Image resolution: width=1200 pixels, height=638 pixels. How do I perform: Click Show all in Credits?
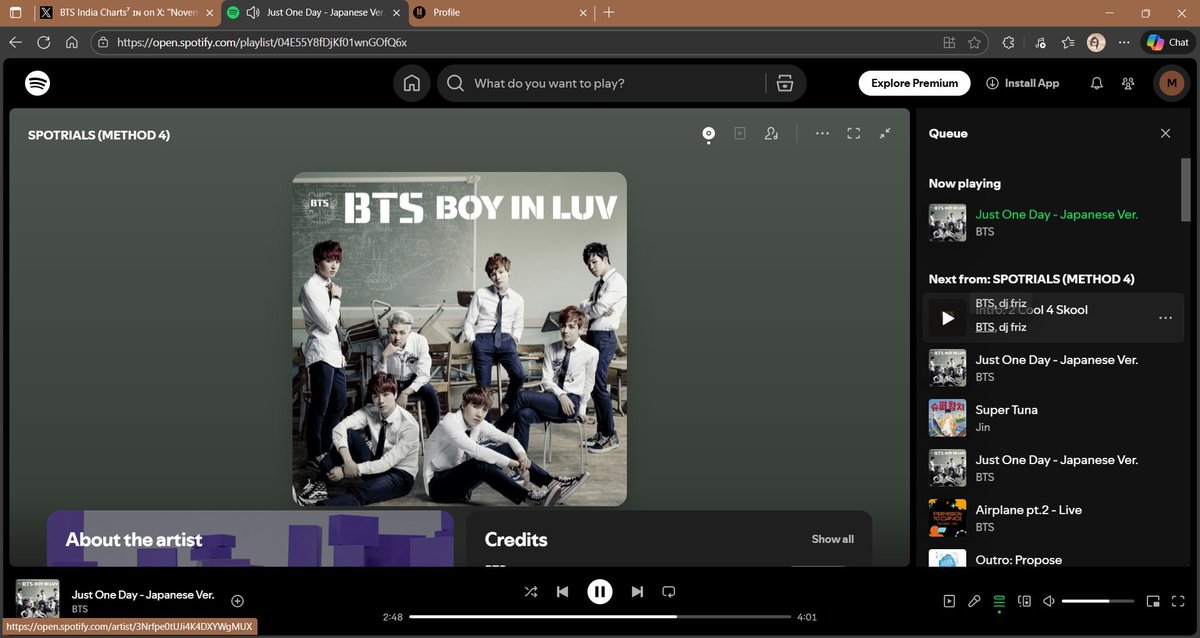coord(832,539)
